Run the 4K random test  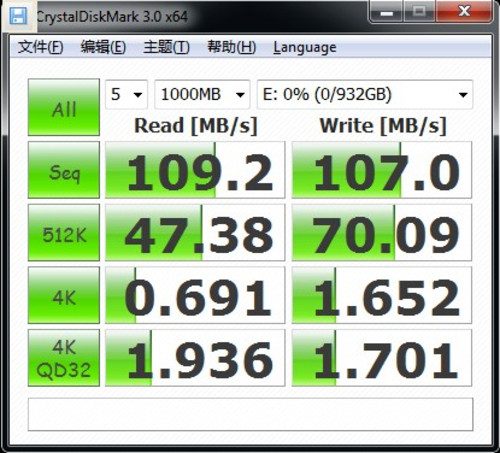pos(64,295)
